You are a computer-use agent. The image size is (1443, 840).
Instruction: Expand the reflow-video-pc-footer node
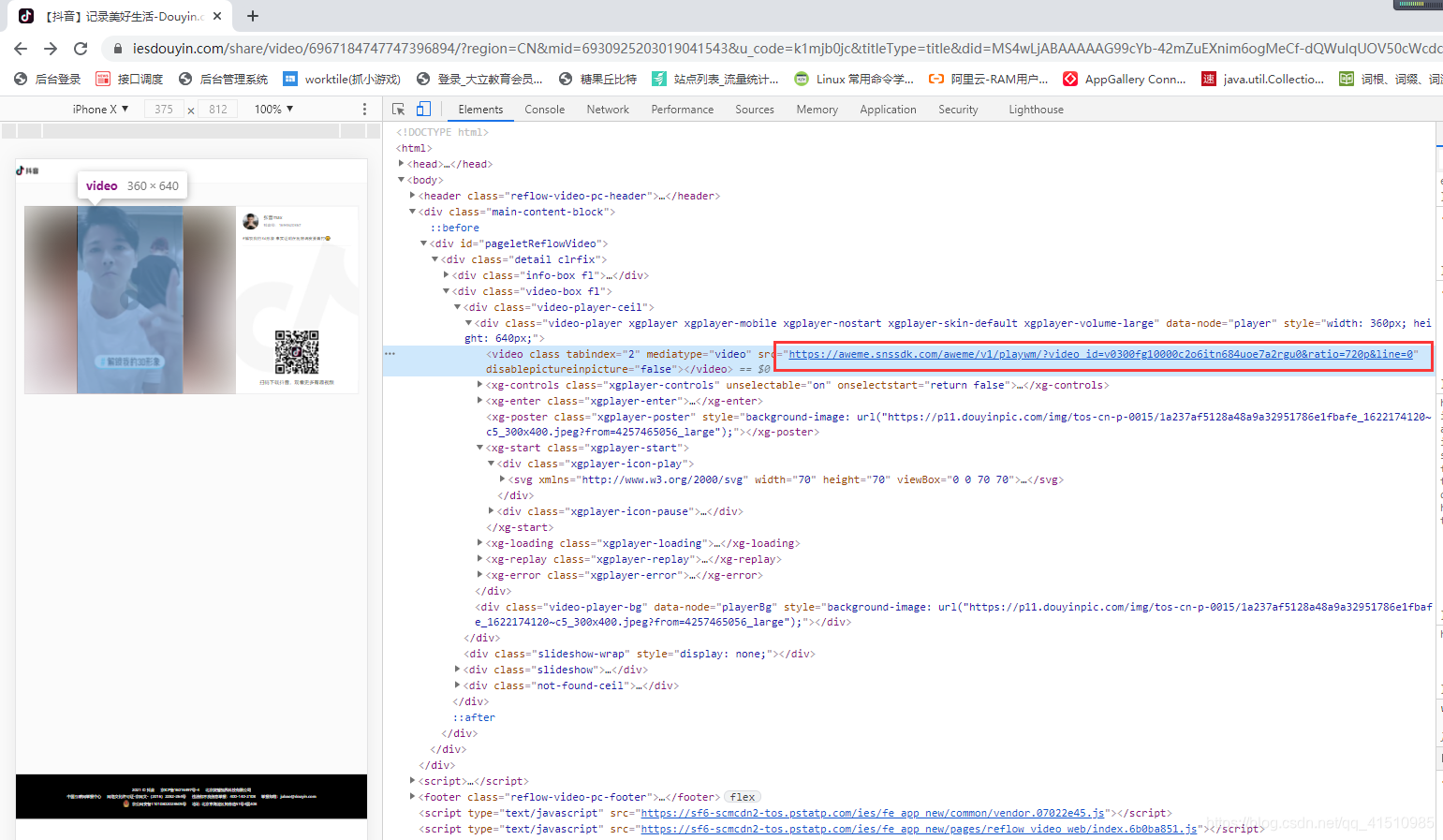[413, 797]
